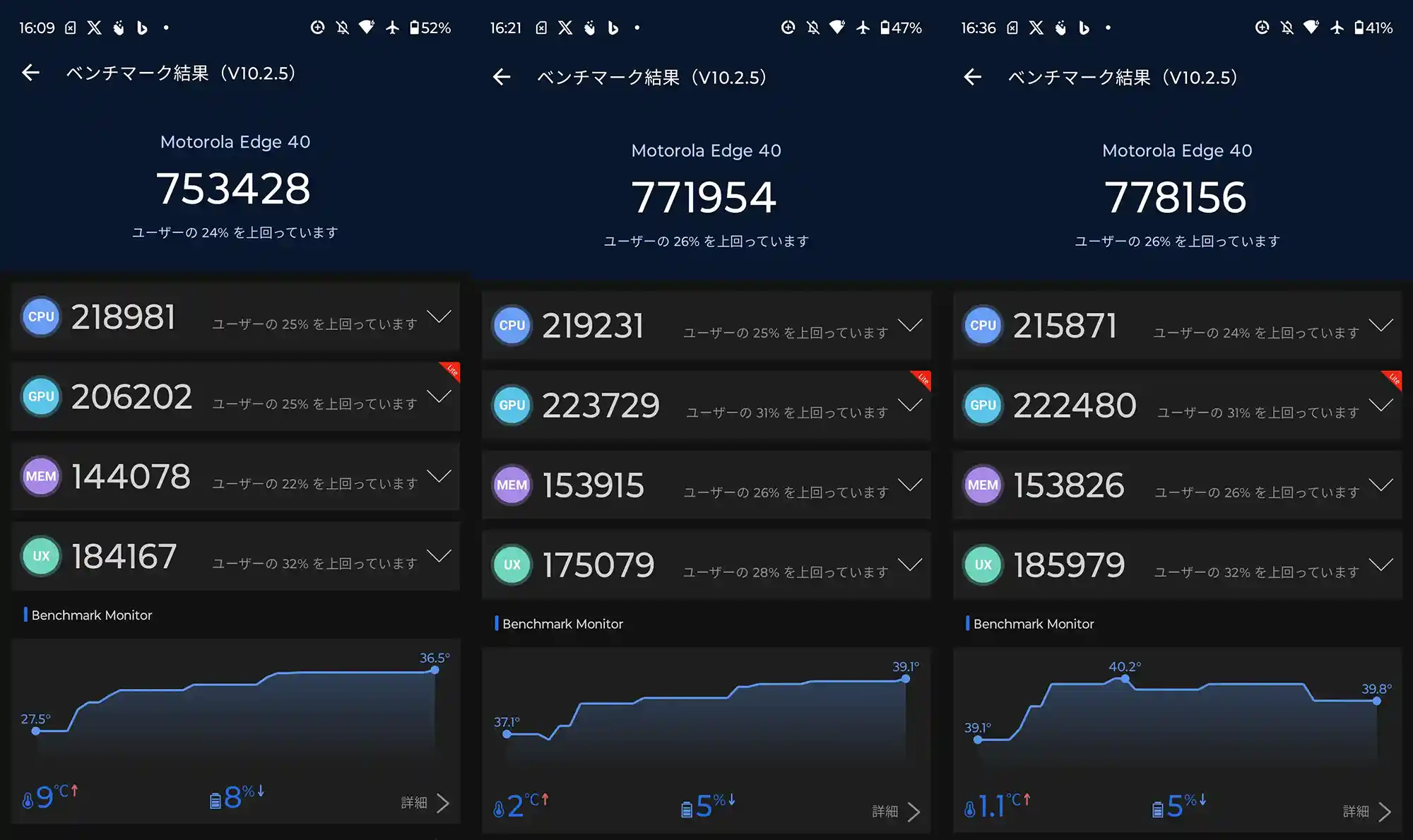Tap the GPU badge next to 206202
The width and height of the screenshot is (1413, 840).
pyautogui.click(x=41, y=396)
